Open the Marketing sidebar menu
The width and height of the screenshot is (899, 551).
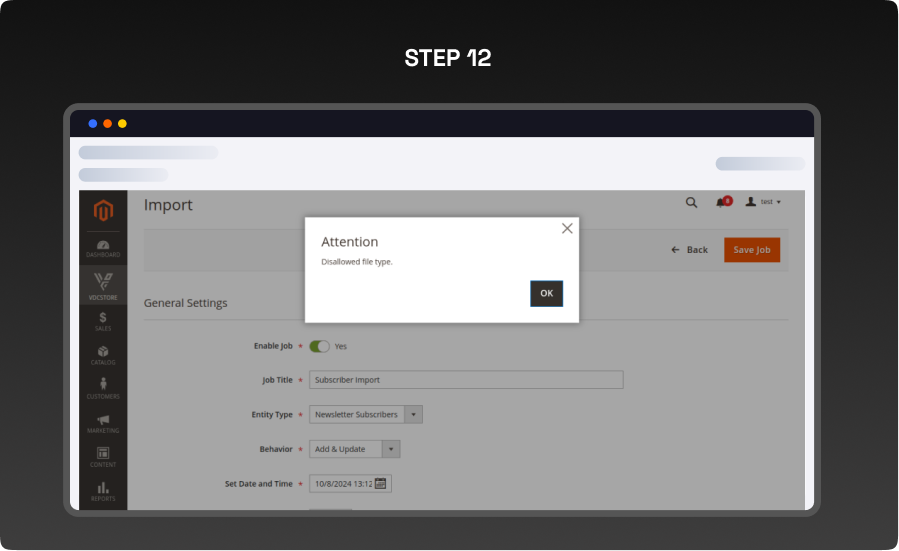(103, 423)
